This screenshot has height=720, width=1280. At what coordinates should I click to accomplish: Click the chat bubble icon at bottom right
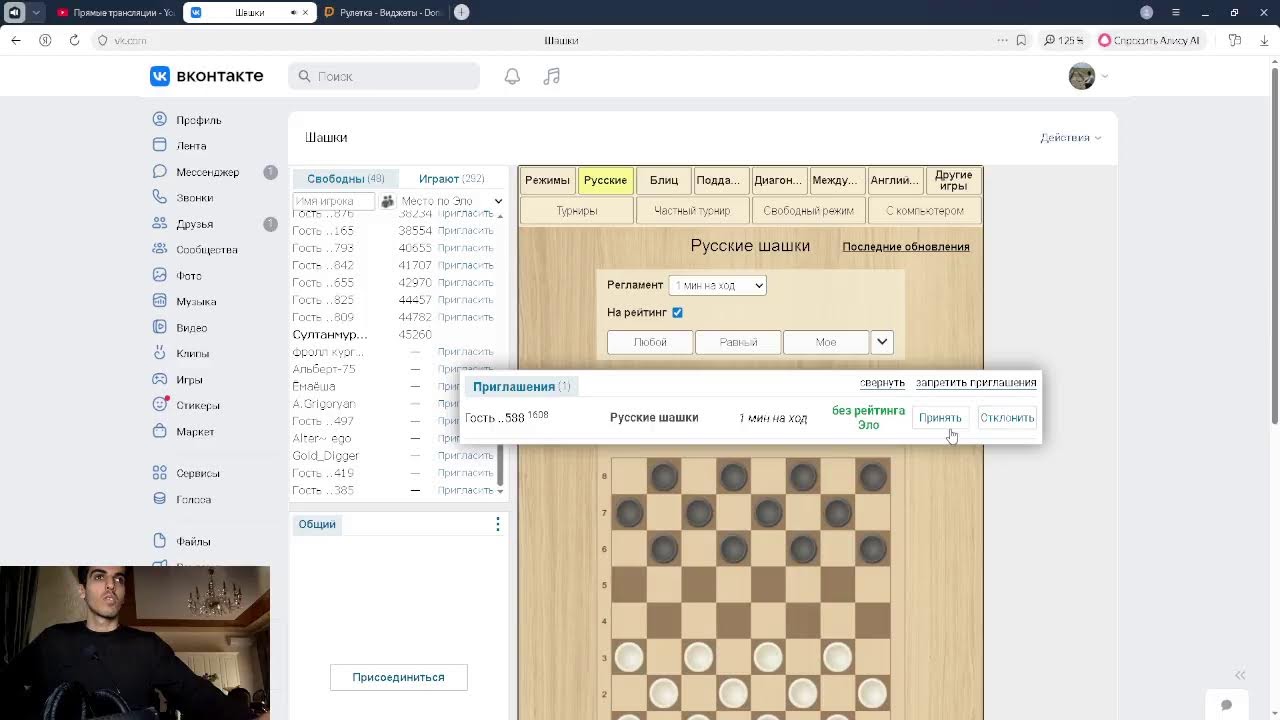1226,705
